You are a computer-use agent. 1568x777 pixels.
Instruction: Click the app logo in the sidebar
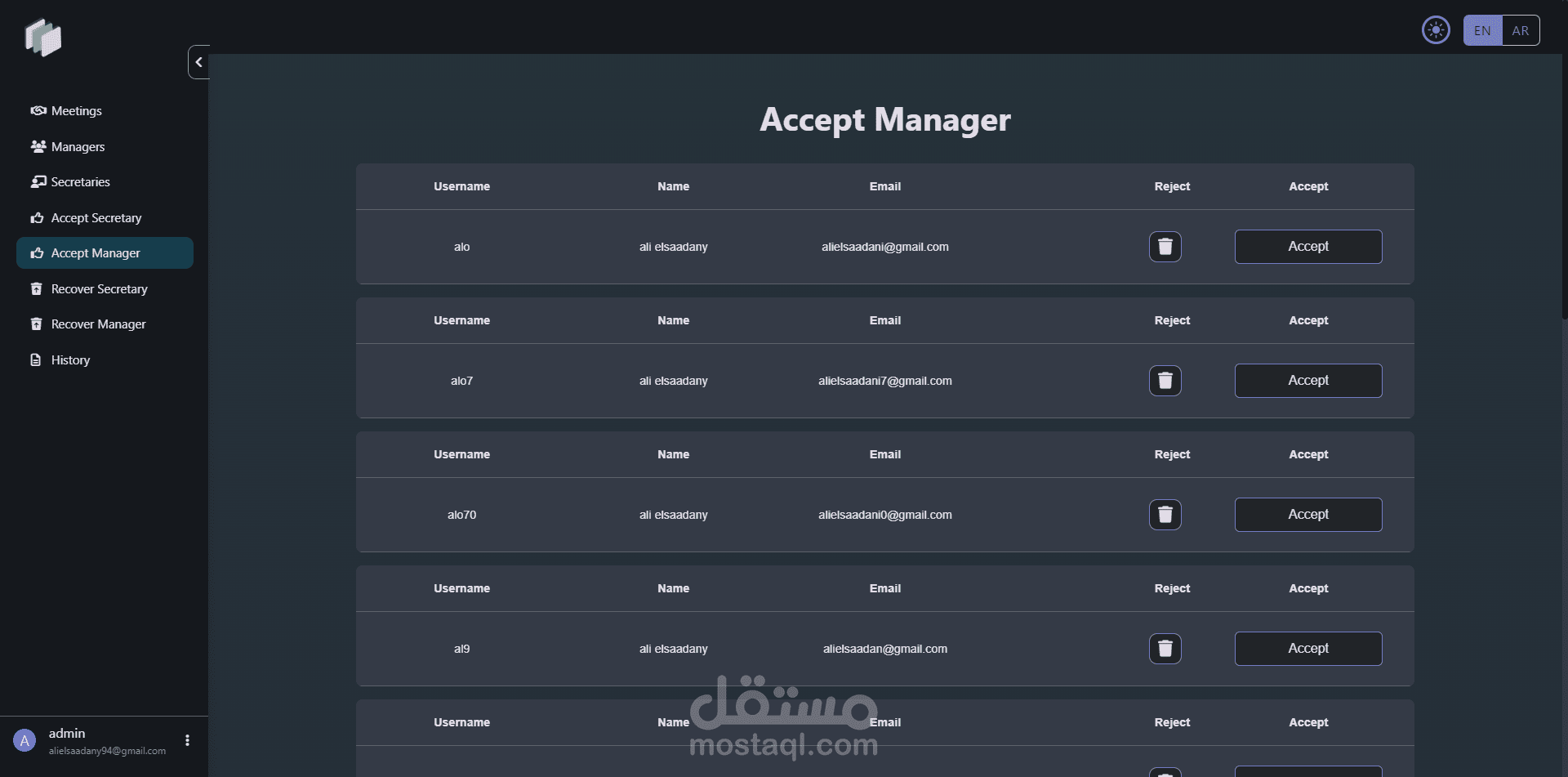(x=43, y=38)
